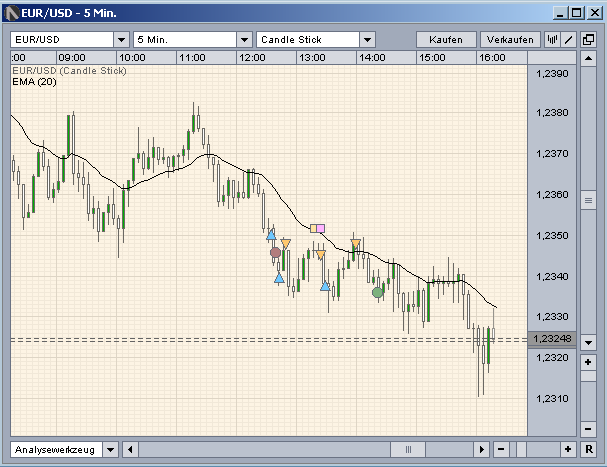This screenshot has height=467, width=607.
Task: Click the horizontal scrollbar thumb
Action: pyautogui.click(x=408, y=450)
